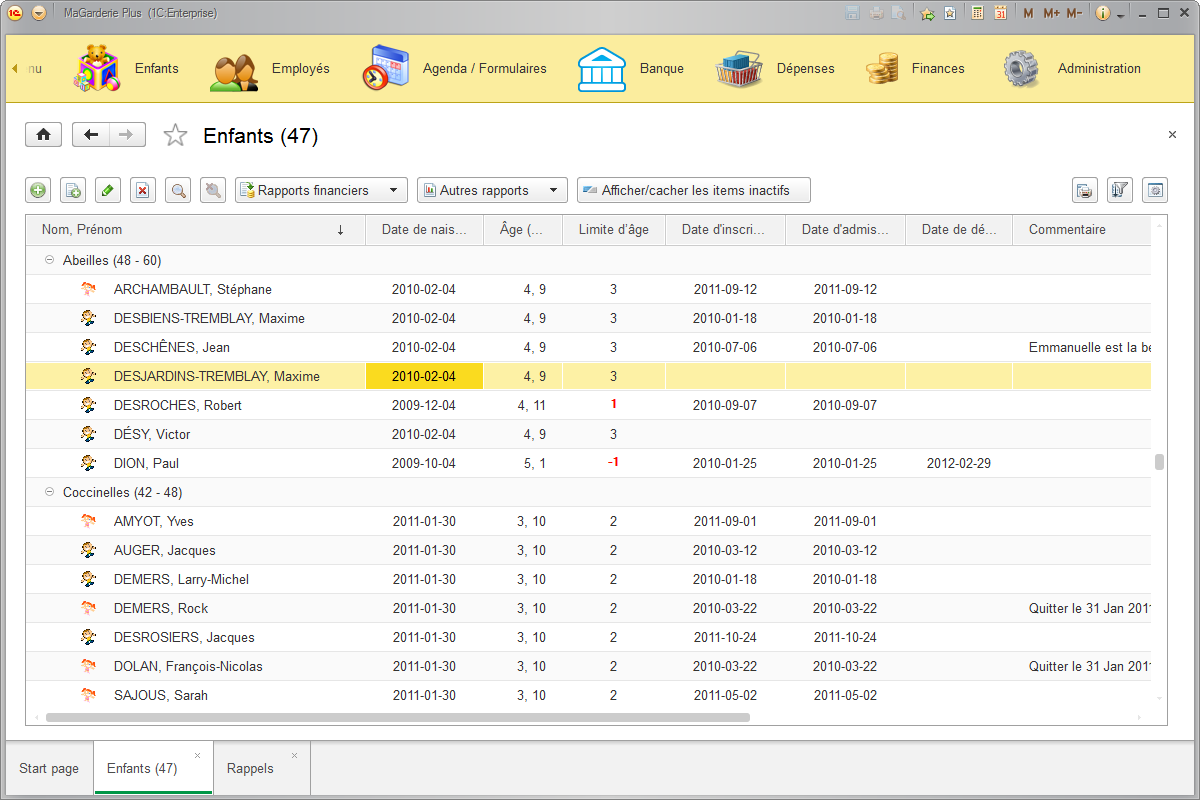Open the filter icon near the top right
Viewport: 1200px width, 800px height.
click(1119, 190)
